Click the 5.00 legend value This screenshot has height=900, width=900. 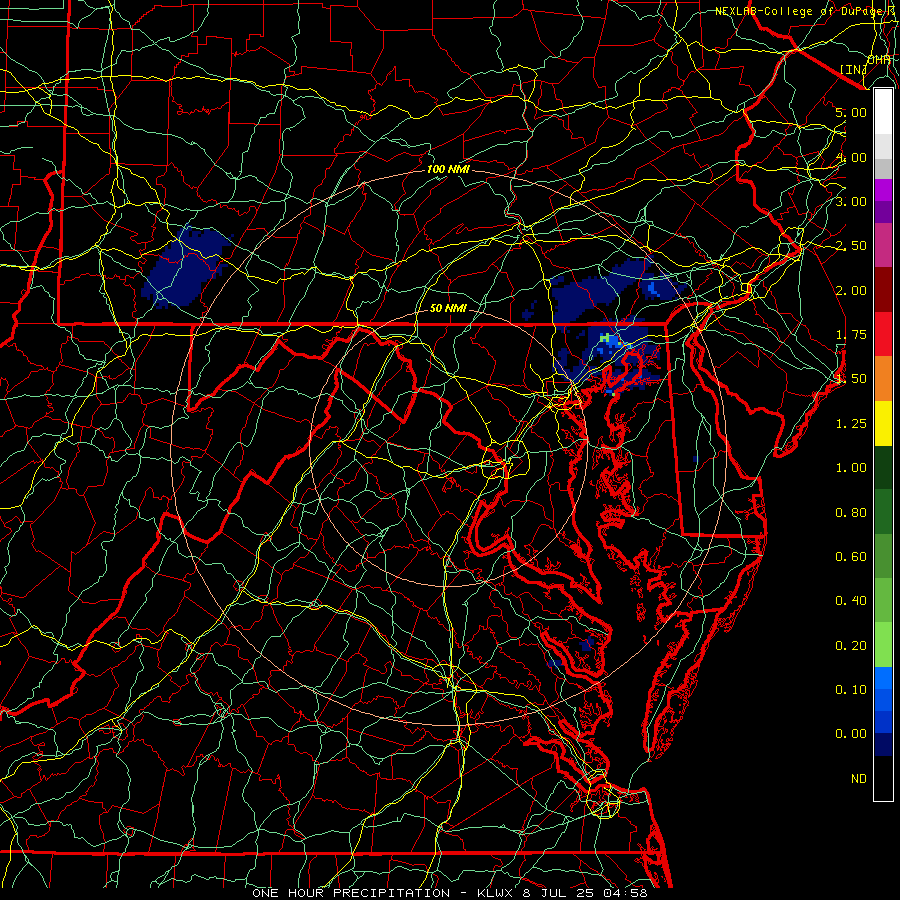(x=851, y=112)
